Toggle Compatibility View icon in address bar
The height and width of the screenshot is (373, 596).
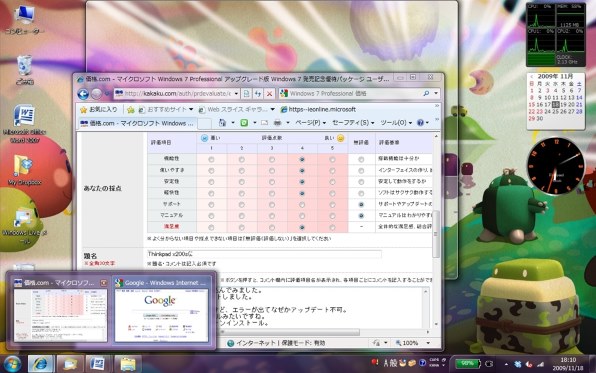click(x=246, y=94)
